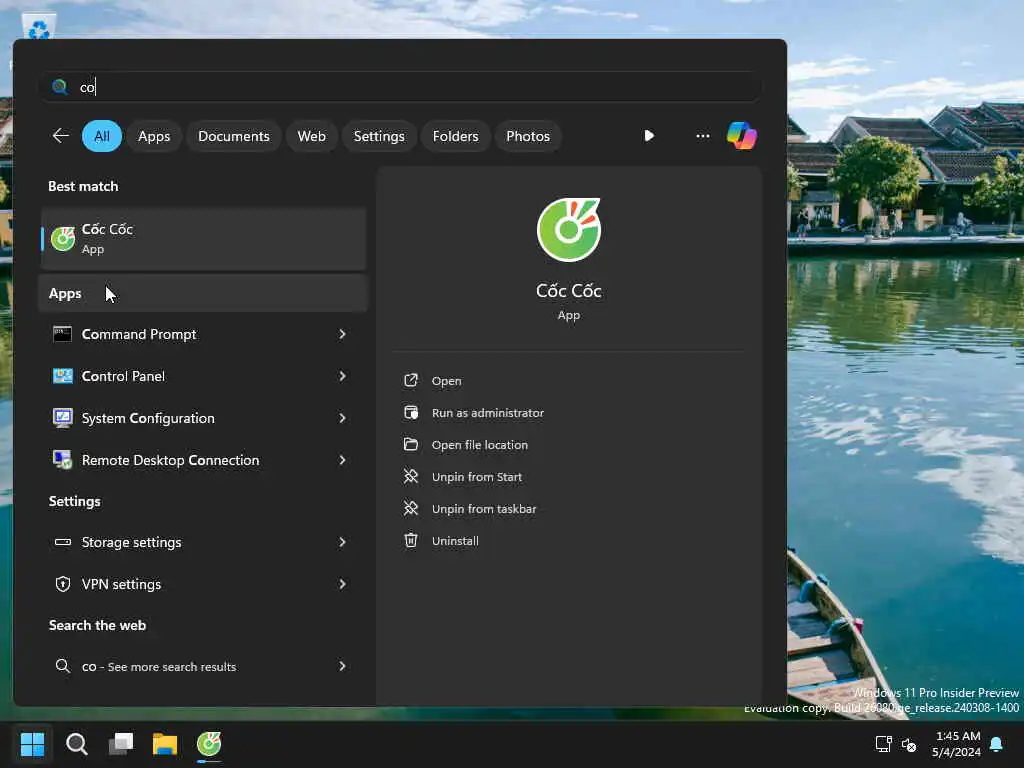Click the back arrow beside All filter
The width and height of the screenshot is (1024, 768).
[61, 136]
